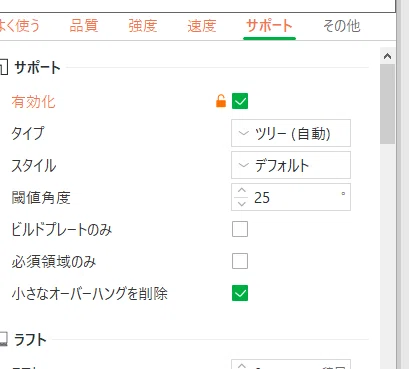409x369 pixels.
Task: Click the サポート section header icon
Action: point(3,68)
